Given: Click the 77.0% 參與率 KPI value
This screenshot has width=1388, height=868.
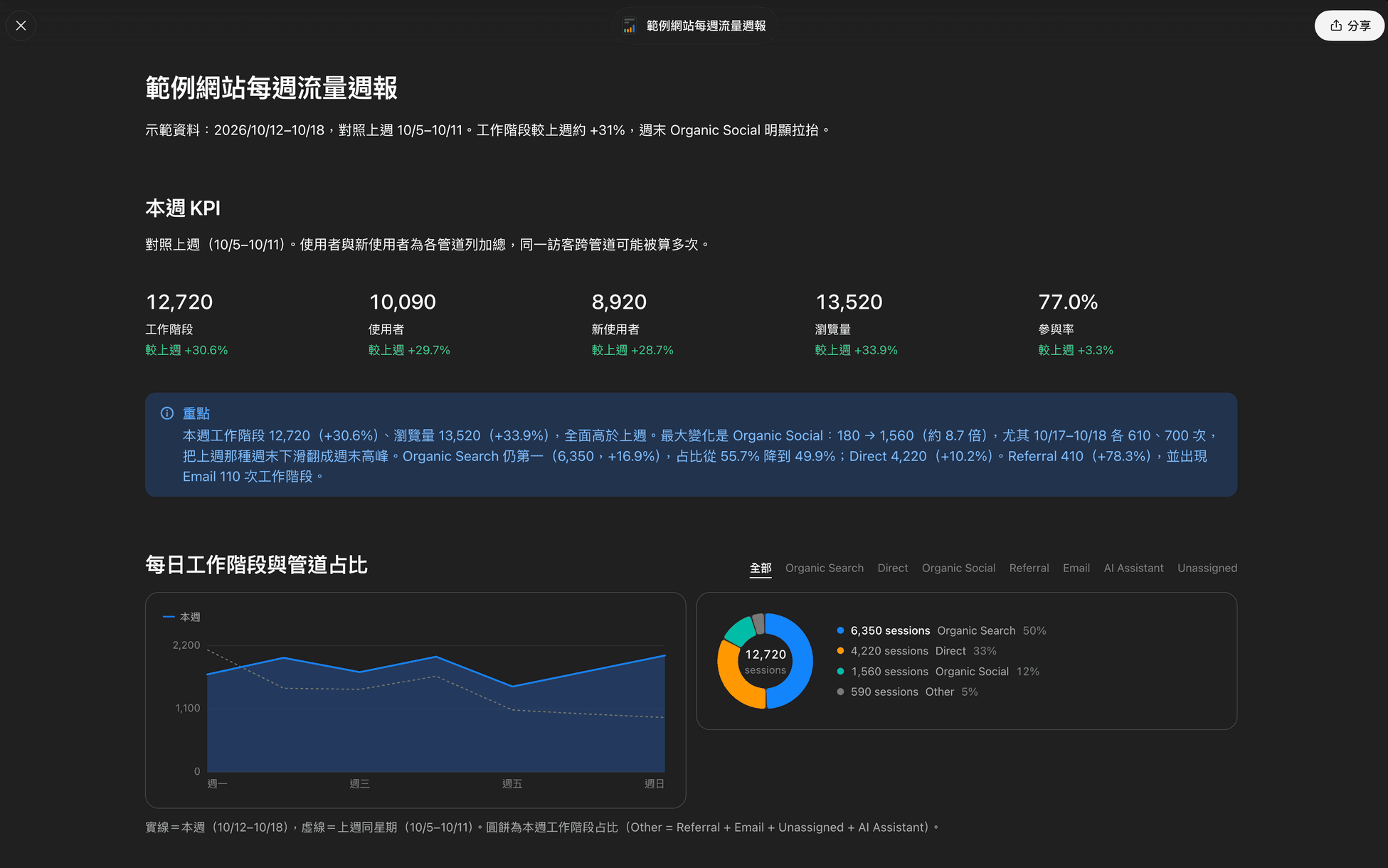Looking at the screenshot, I should pos(1068,302).
